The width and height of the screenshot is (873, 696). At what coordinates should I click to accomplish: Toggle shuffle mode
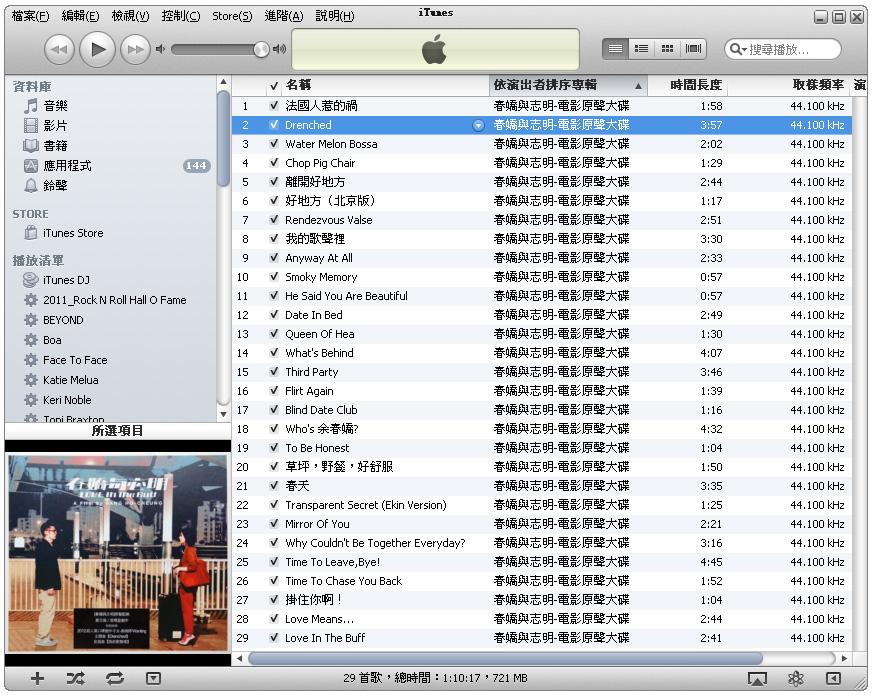click(76, 678)
